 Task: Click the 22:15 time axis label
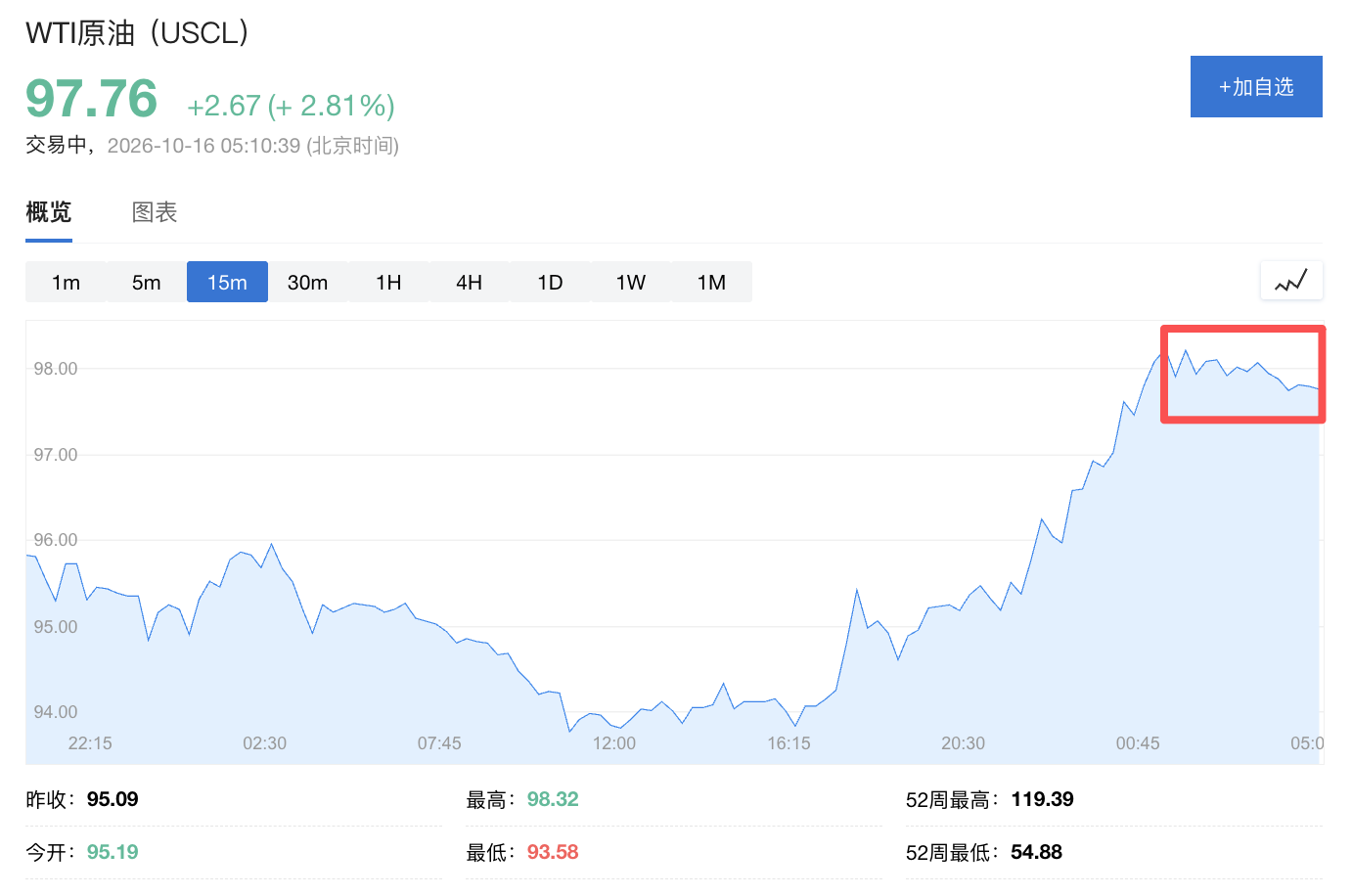(x=90, y=743)
